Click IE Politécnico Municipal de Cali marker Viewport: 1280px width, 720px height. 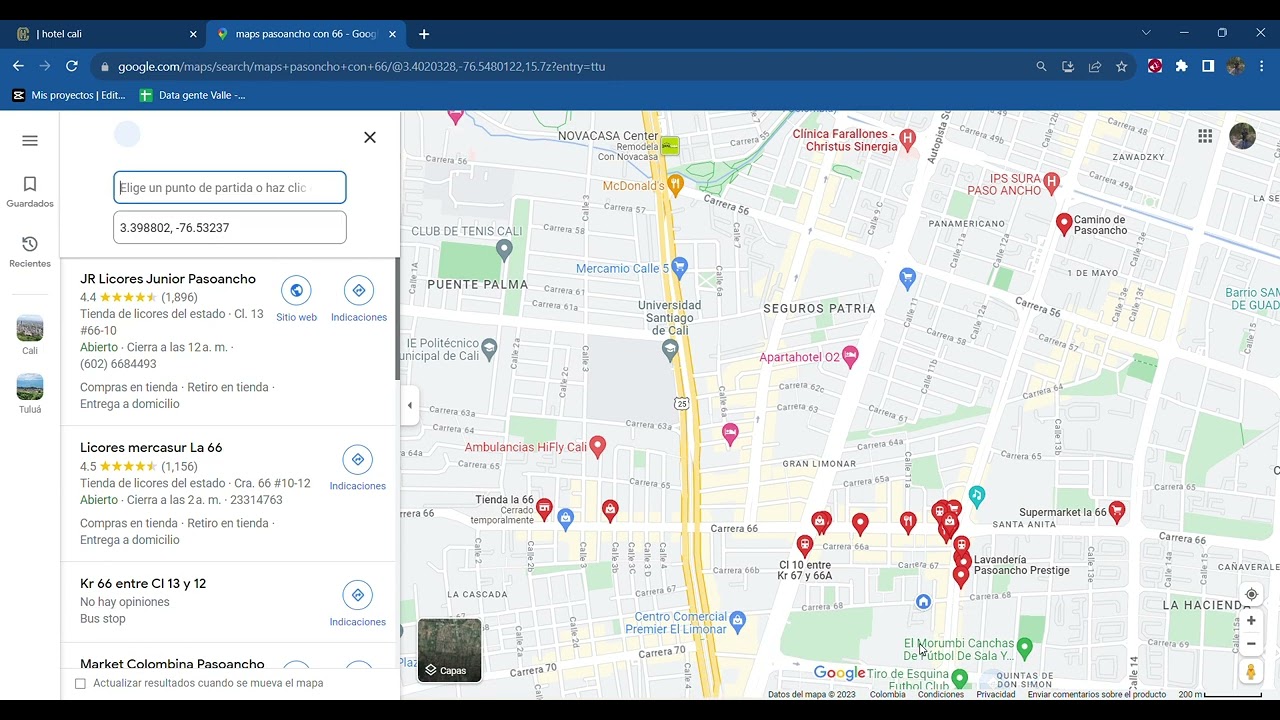point(489,348)
